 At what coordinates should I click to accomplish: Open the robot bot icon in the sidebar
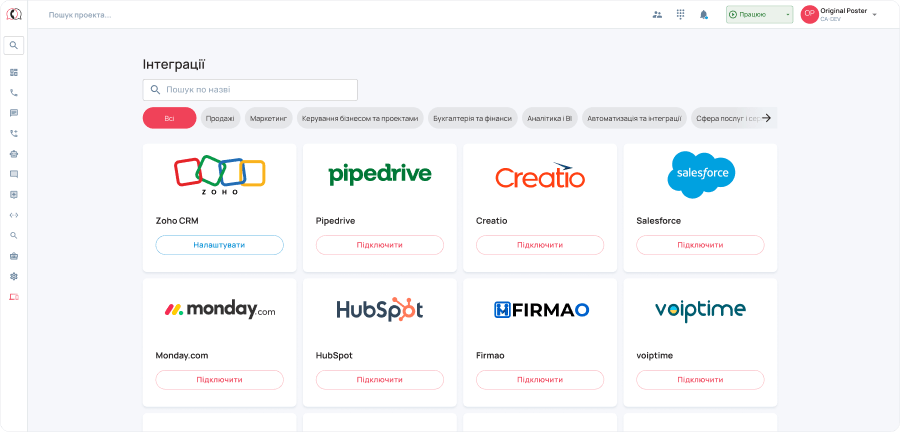tap(14, 154)
